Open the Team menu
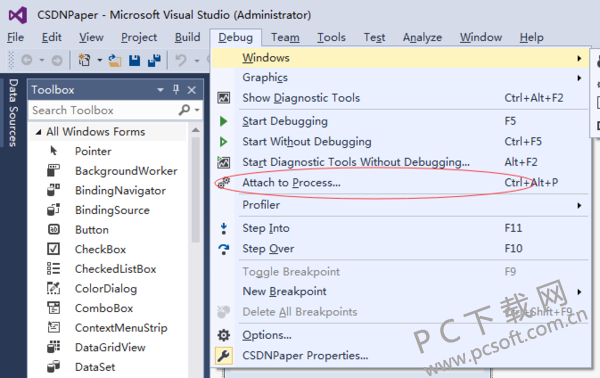 point(285,37)
